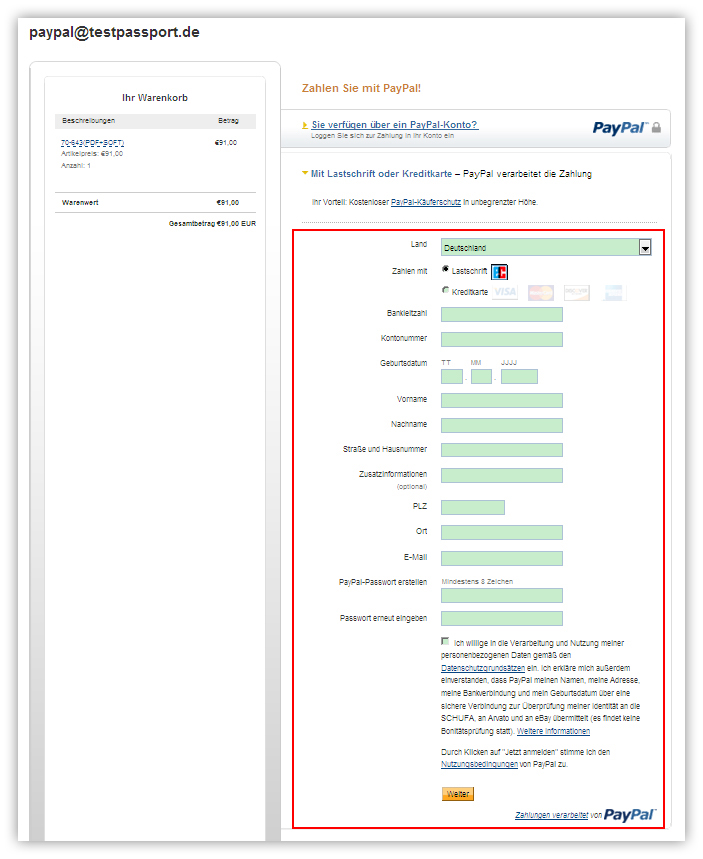Click the PayPal logo with padlock
Screen dimensions: 703x859
[x=626, y=128]
